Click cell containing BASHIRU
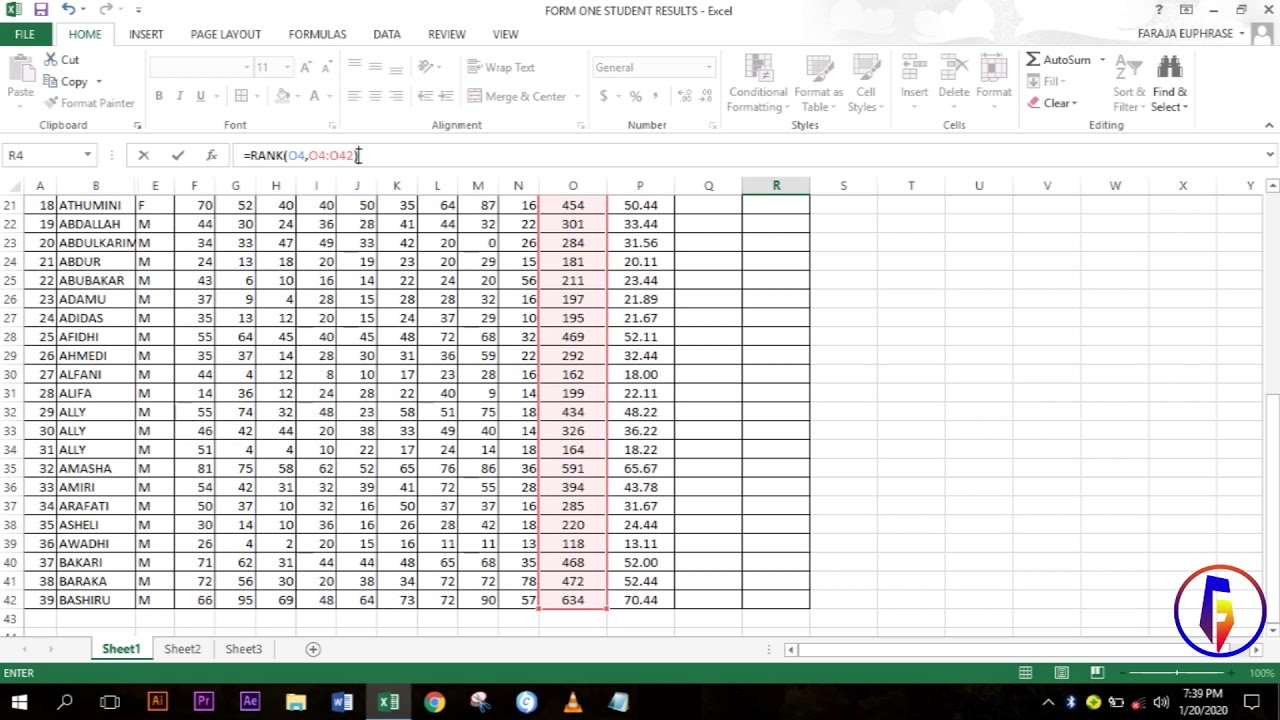The width and height of the screenshot is (1280, 720). pos(96,600)
